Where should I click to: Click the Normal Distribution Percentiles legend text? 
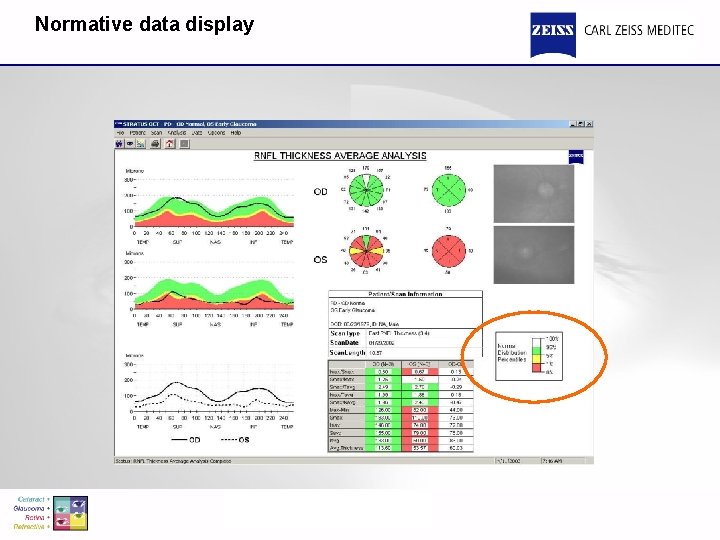pyautogui.click(x=512, y=353)
